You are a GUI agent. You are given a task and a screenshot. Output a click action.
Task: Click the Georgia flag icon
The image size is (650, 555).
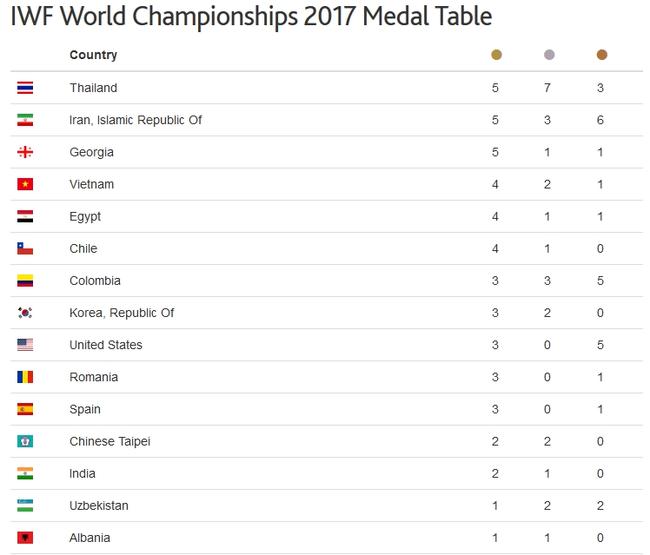[x=25, y=152]
